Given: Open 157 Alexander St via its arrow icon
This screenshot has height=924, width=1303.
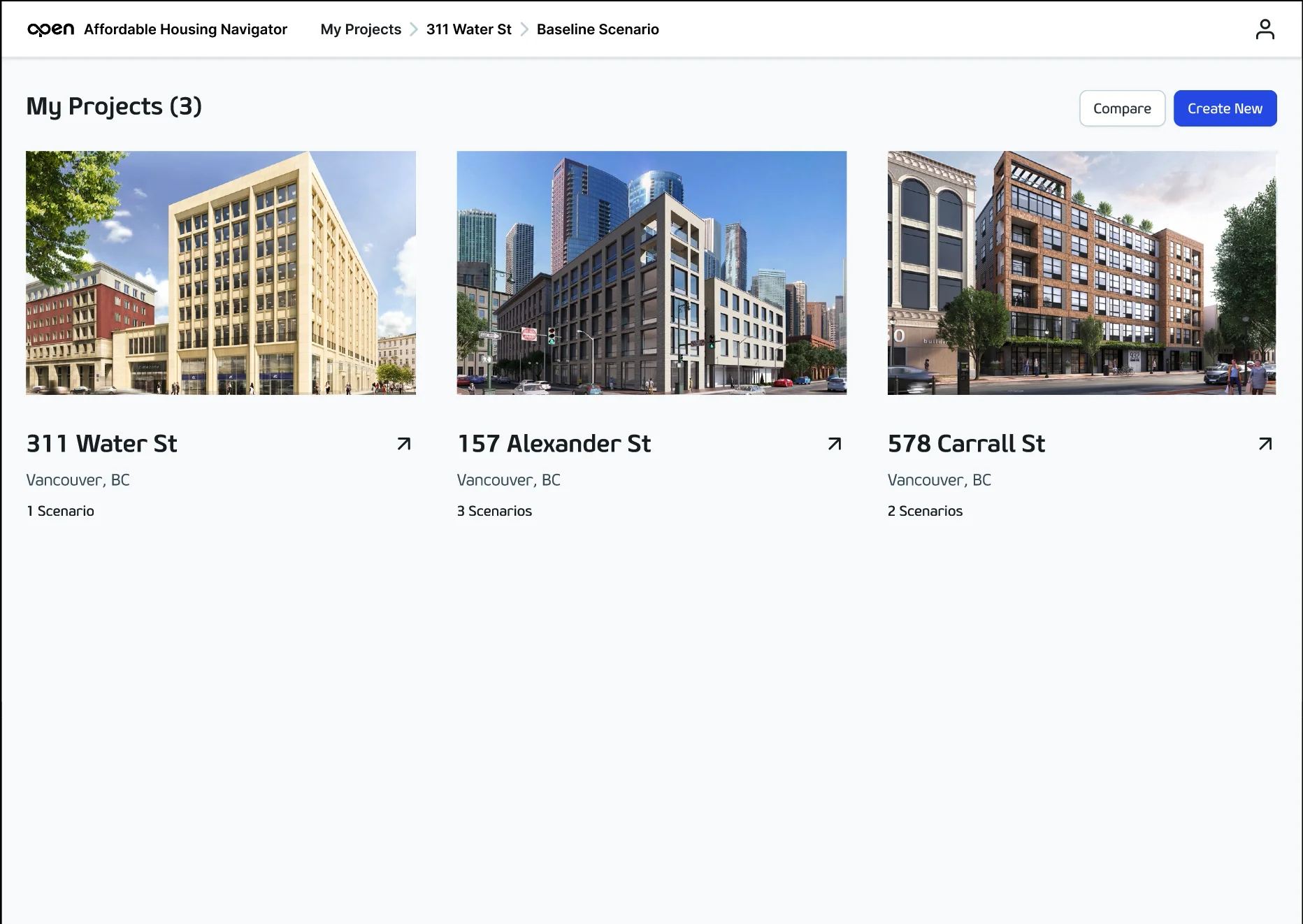Looking at the screenshot, I should tap(834, 443).
